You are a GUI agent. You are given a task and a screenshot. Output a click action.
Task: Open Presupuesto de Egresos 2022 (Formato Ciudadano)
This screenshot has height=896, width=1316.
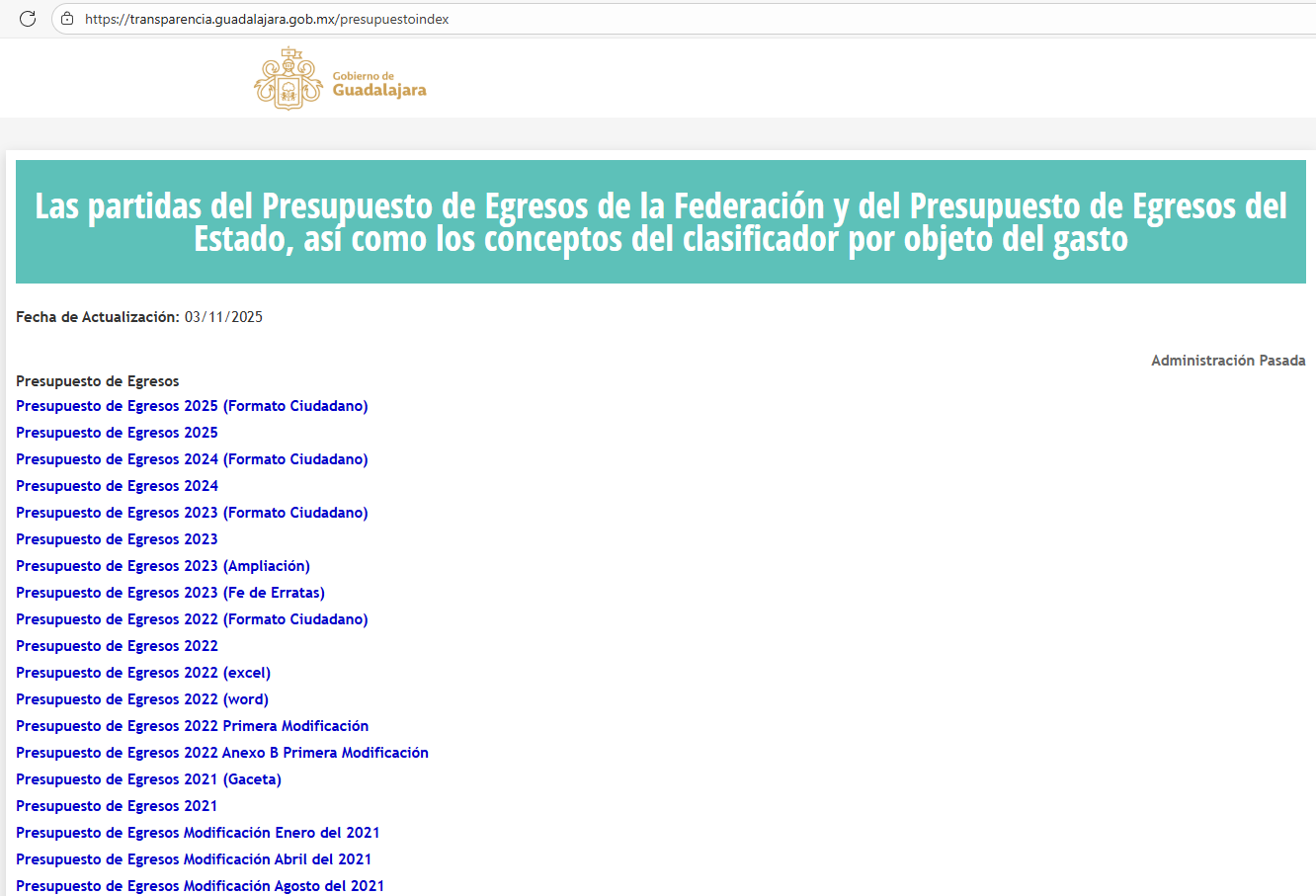click(x=192, y=619)
